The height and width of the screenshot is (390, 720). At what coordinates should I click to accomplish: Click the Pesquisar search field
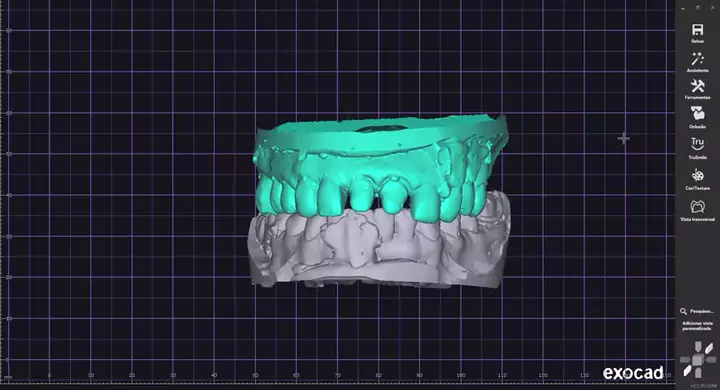(702, 311)
